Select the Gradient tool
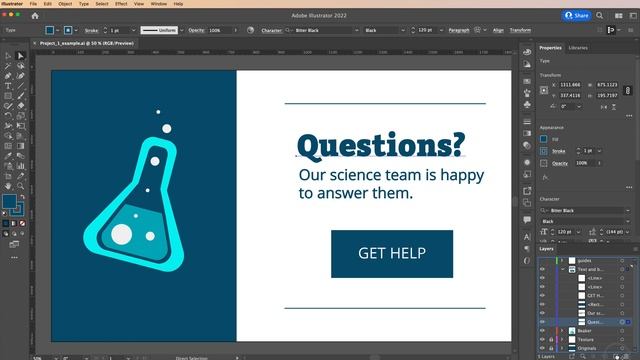640x360 pixels. pos(20,146)
